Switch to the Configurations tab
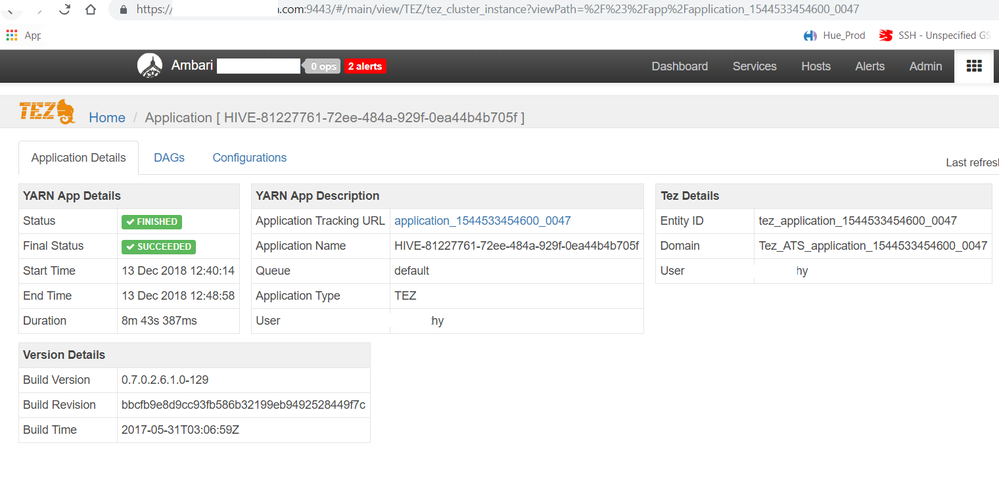Screen dimensions: 999x489 coord(249,158)
